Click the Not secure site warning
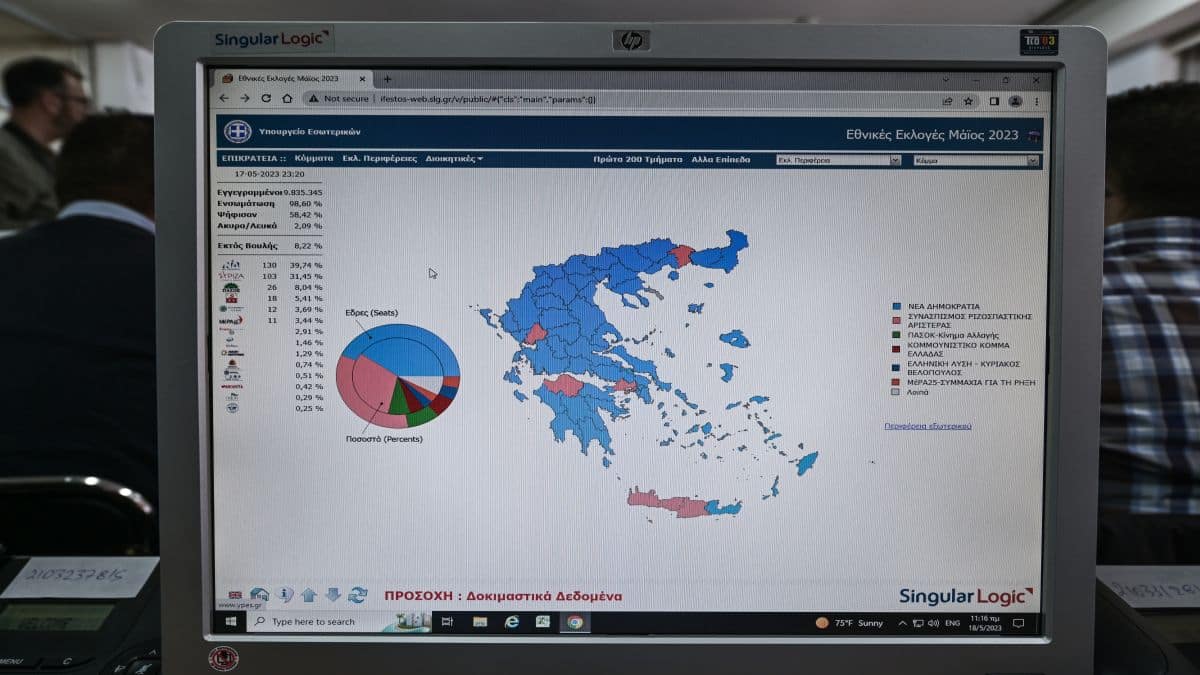1200x675 pixels. click(x=339, y=99)
